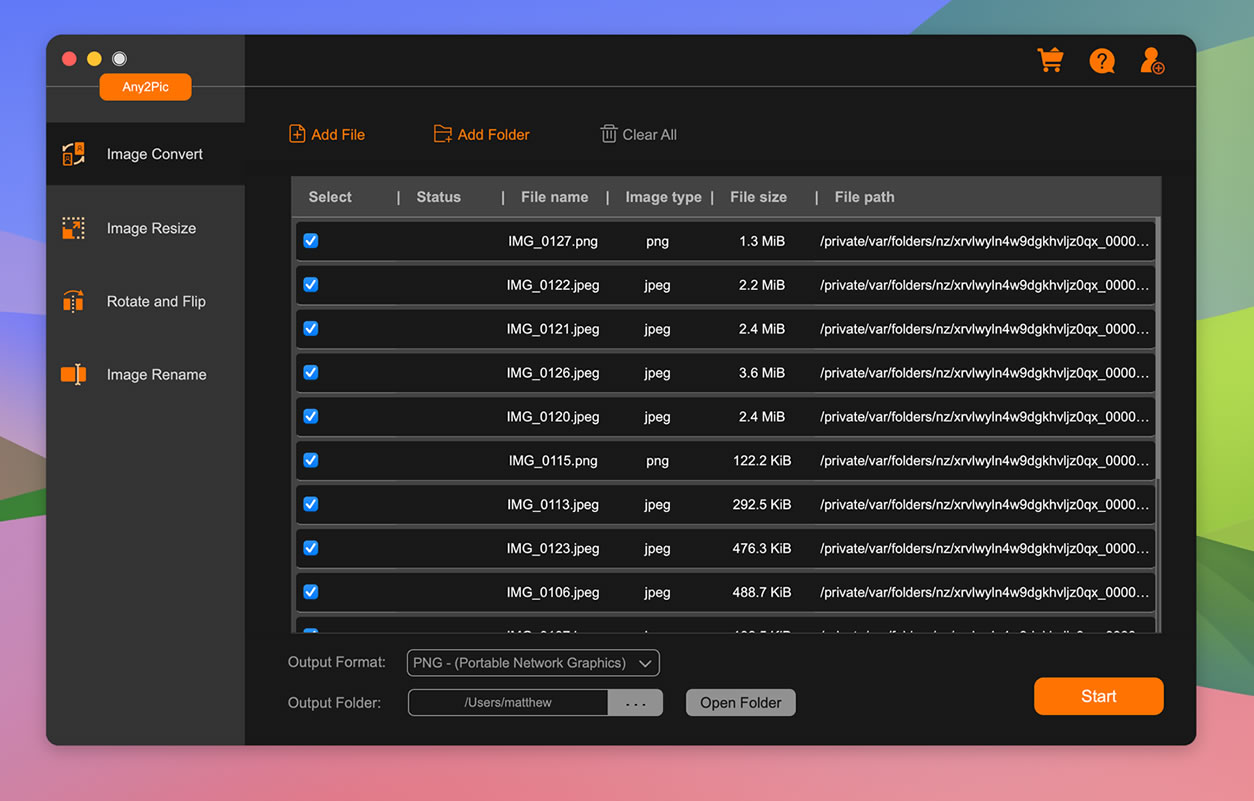Uncheck the IMG_0106.jpeg checkbox
The image size is (1254, 801).
[311, 592]
